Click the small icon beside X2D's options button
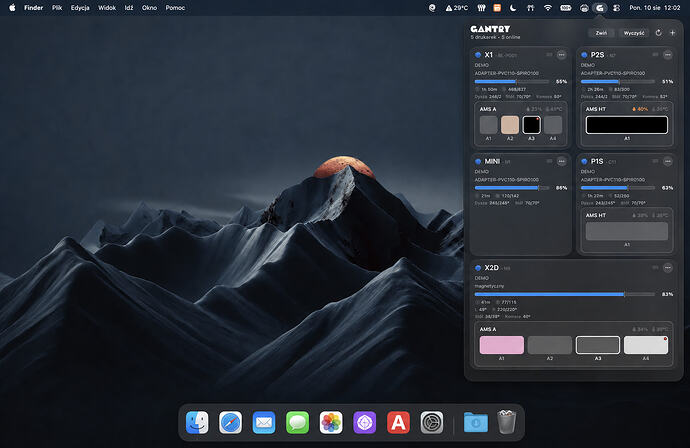The height and width of the screenshot is (448, 690). [x=655, y=268]
